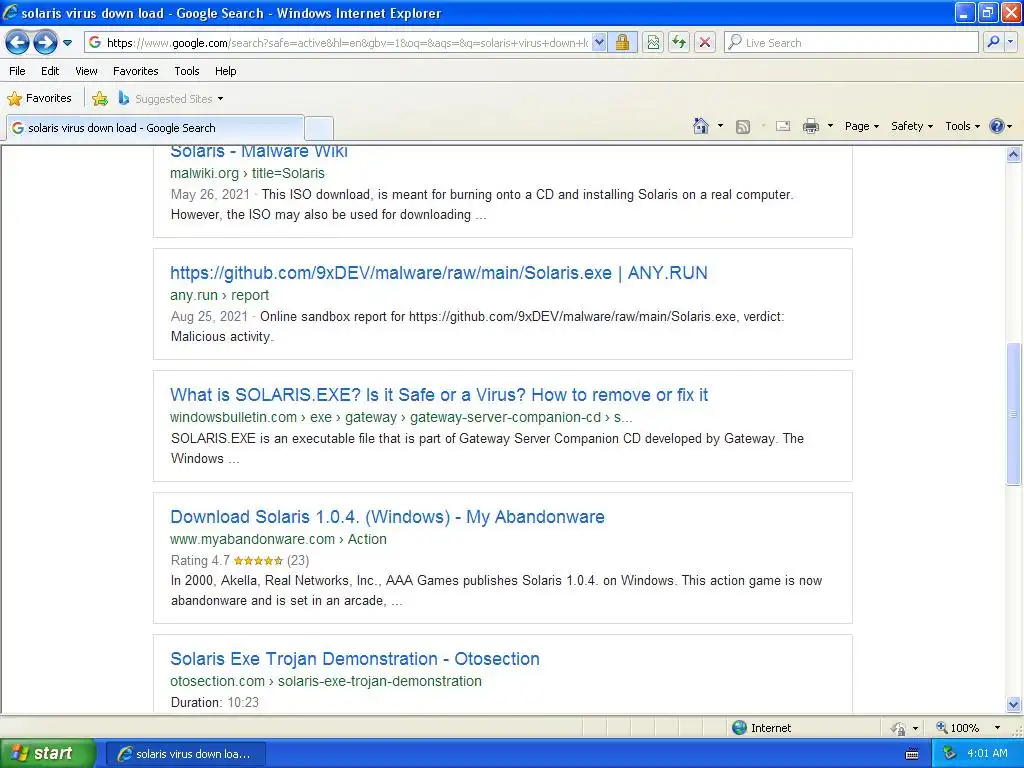
Task: Open the File menu
Action: 18,71
